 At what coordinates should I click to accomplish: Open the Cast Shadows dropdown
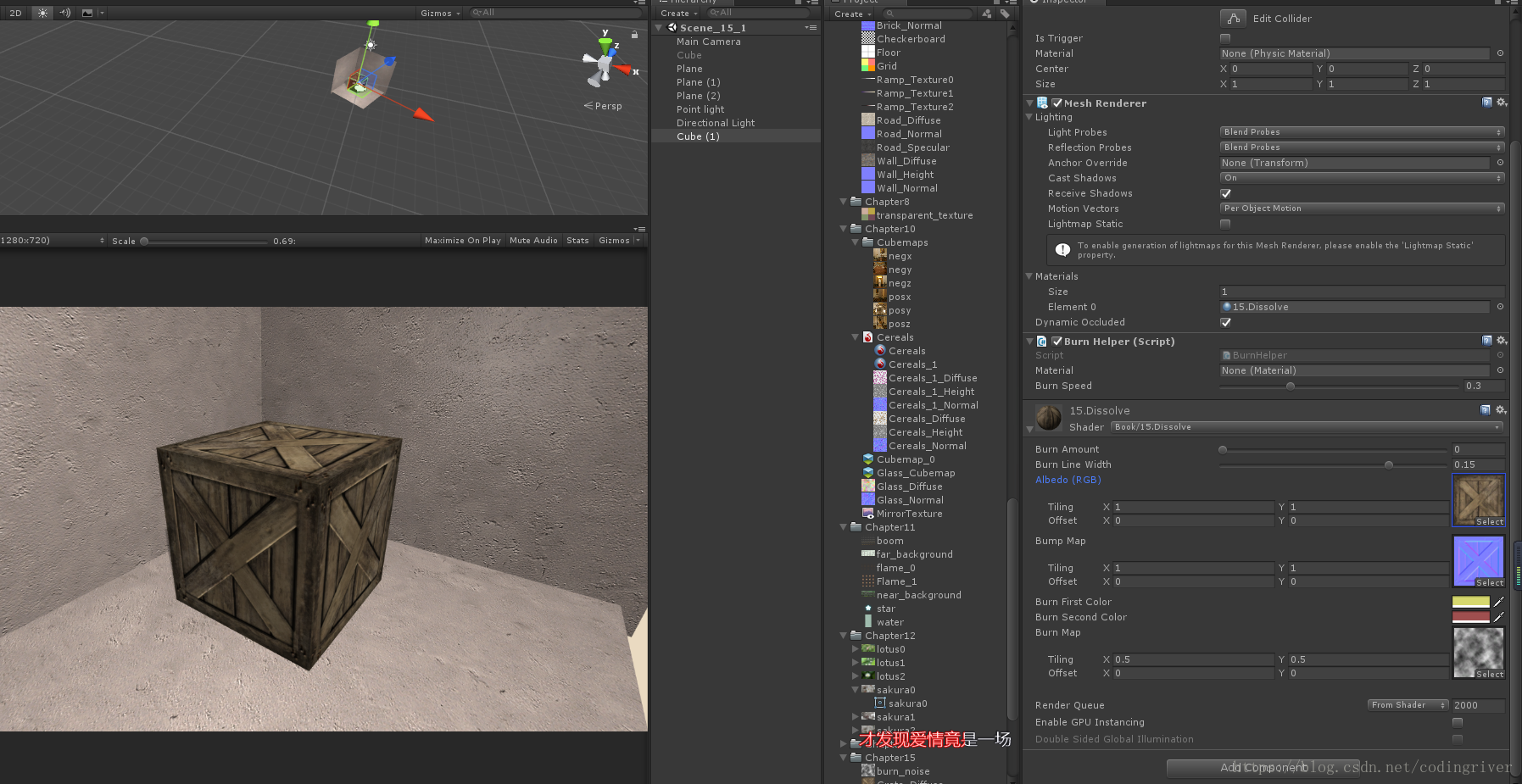(1363, 178)
